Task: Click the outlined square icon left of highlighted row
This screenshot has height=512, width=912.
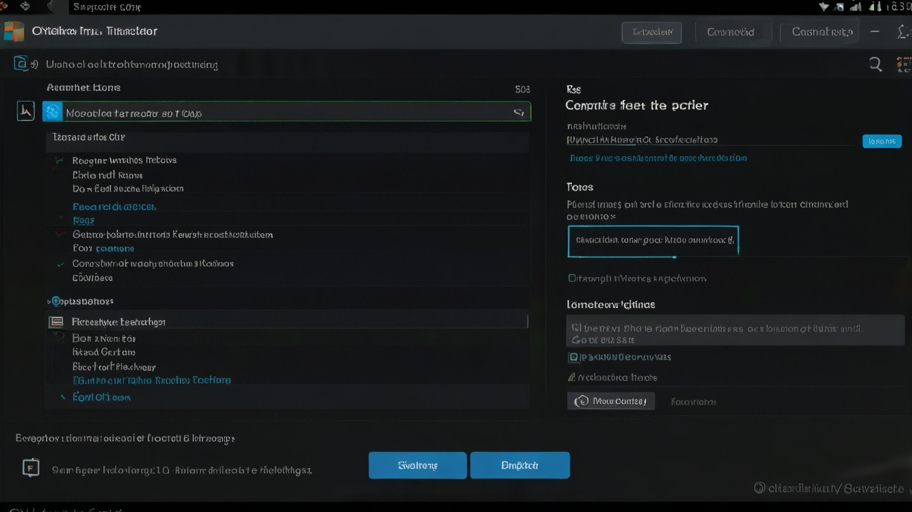Action: 26,112
